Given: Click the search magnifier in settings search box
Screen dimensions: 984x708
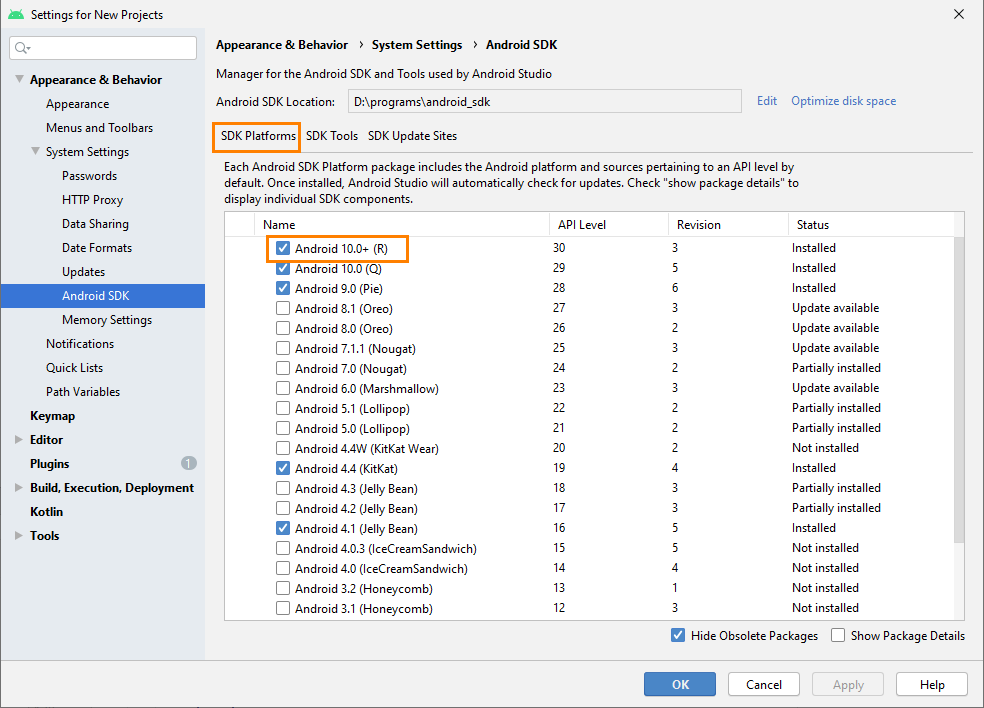Looking at the screenshot, I should coord(20,47).
